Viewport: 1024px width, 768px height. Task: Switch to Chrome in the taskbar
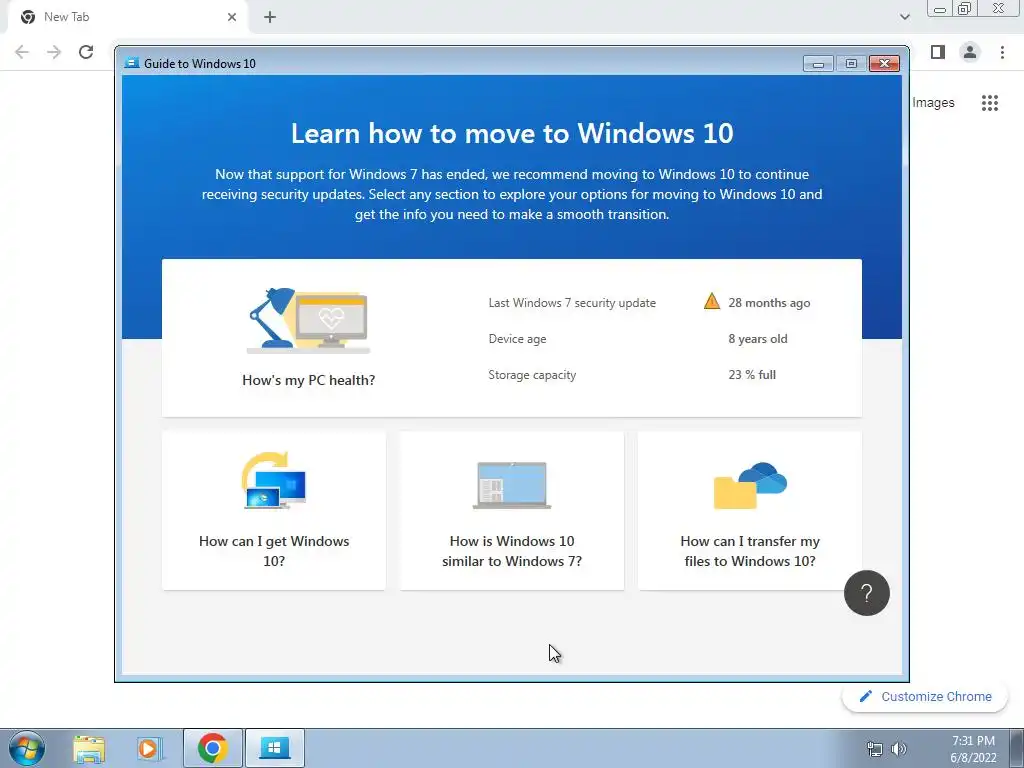[213, 748]
